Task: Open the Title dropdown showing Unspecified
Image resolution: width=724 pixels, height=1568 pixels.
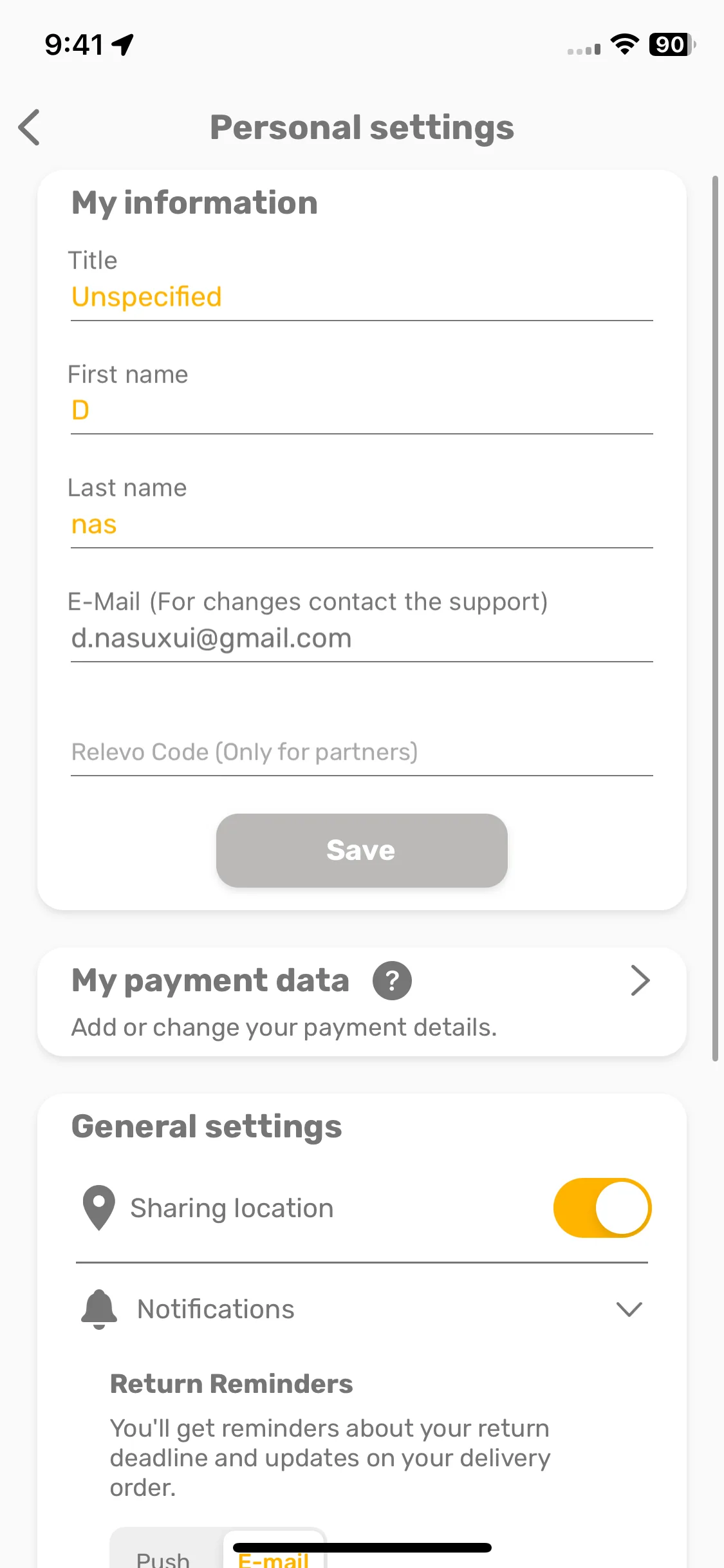Action: tap(362, 297)
